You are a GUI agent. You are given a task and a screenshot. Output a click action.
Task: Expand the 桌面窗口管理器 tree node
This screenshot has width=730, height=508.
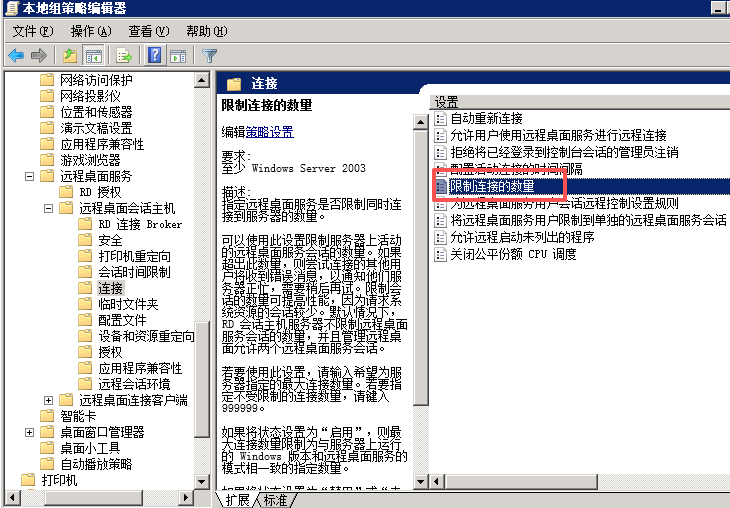pos(29,432)
